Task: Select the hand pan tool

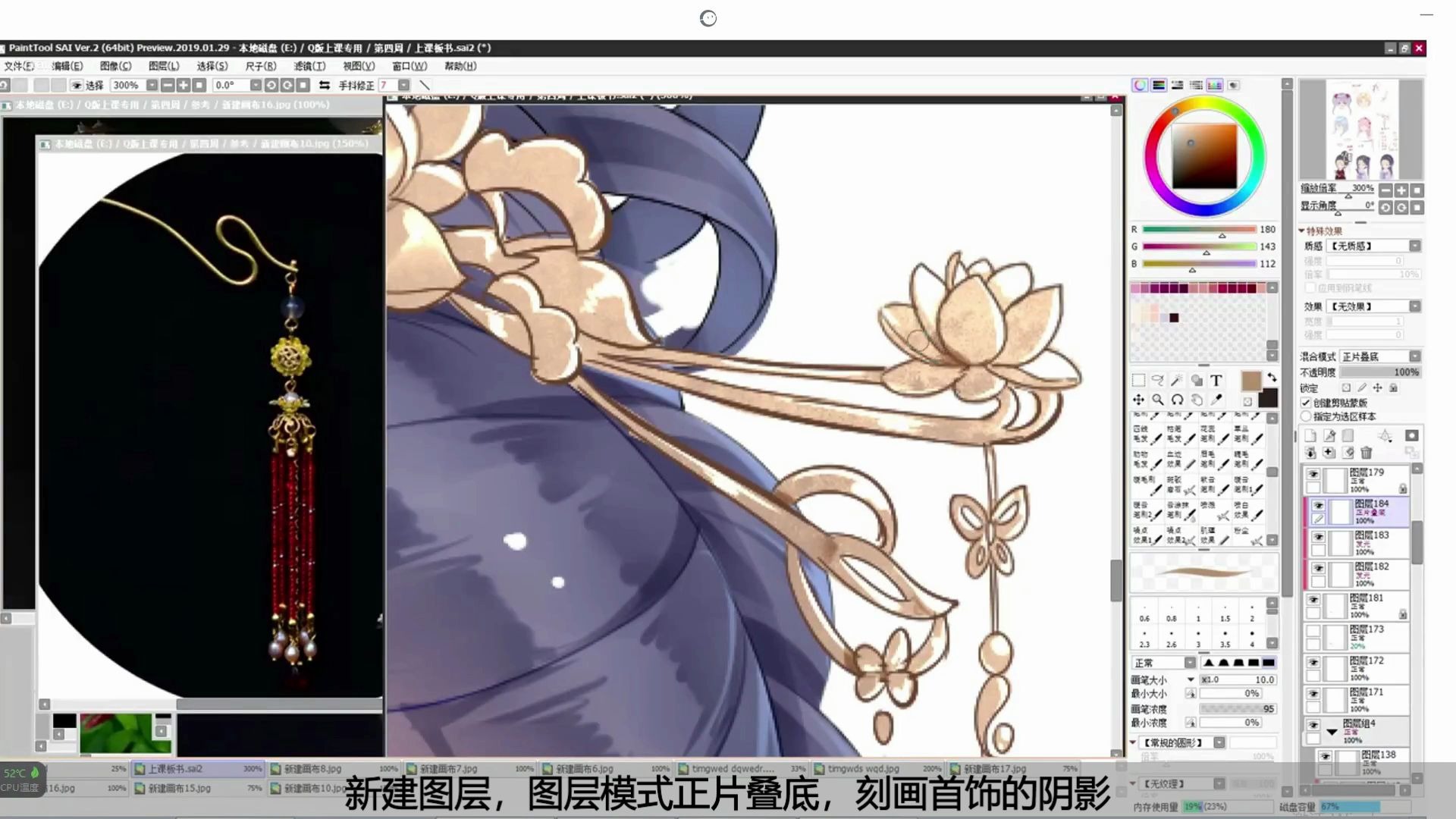Action: [x=1197, y=400]
